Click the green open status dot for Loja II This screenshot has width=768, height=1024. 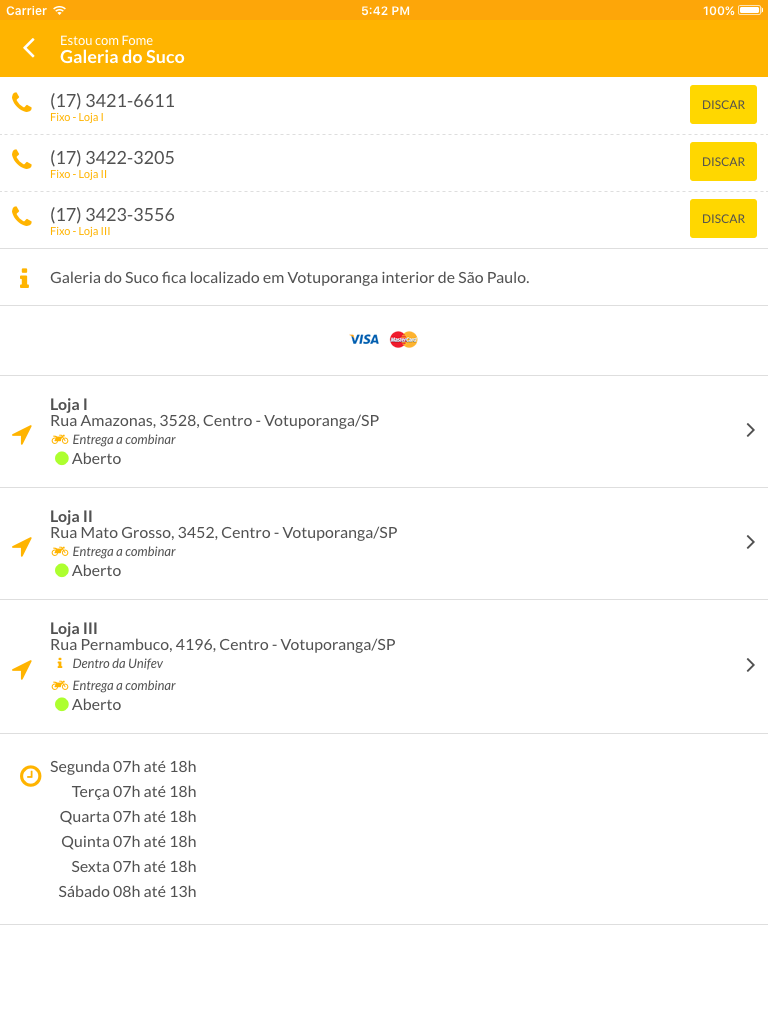(x=62, y=571)
